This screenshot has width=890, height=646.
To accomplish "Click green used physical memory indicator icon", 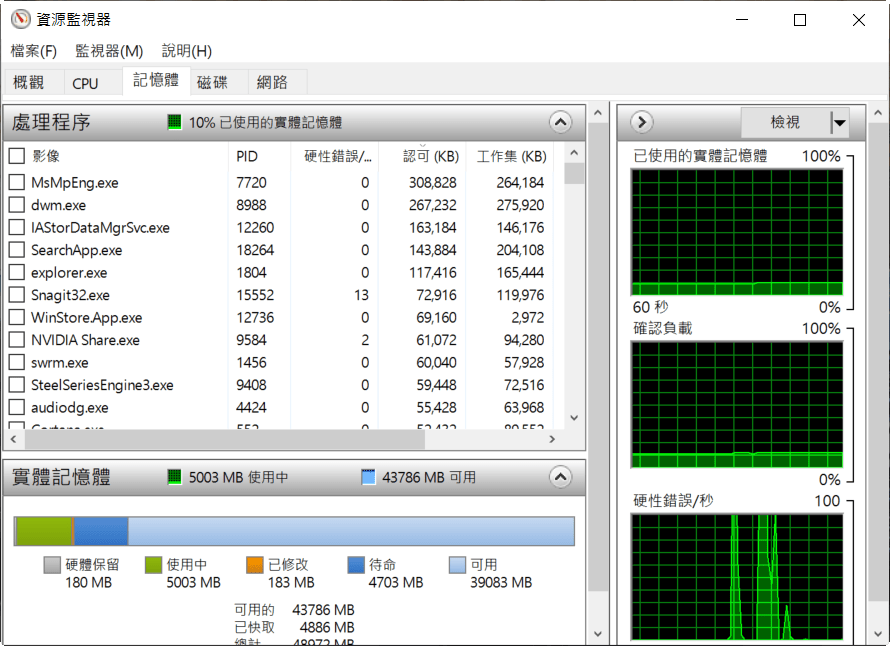I will click(174, 122).
